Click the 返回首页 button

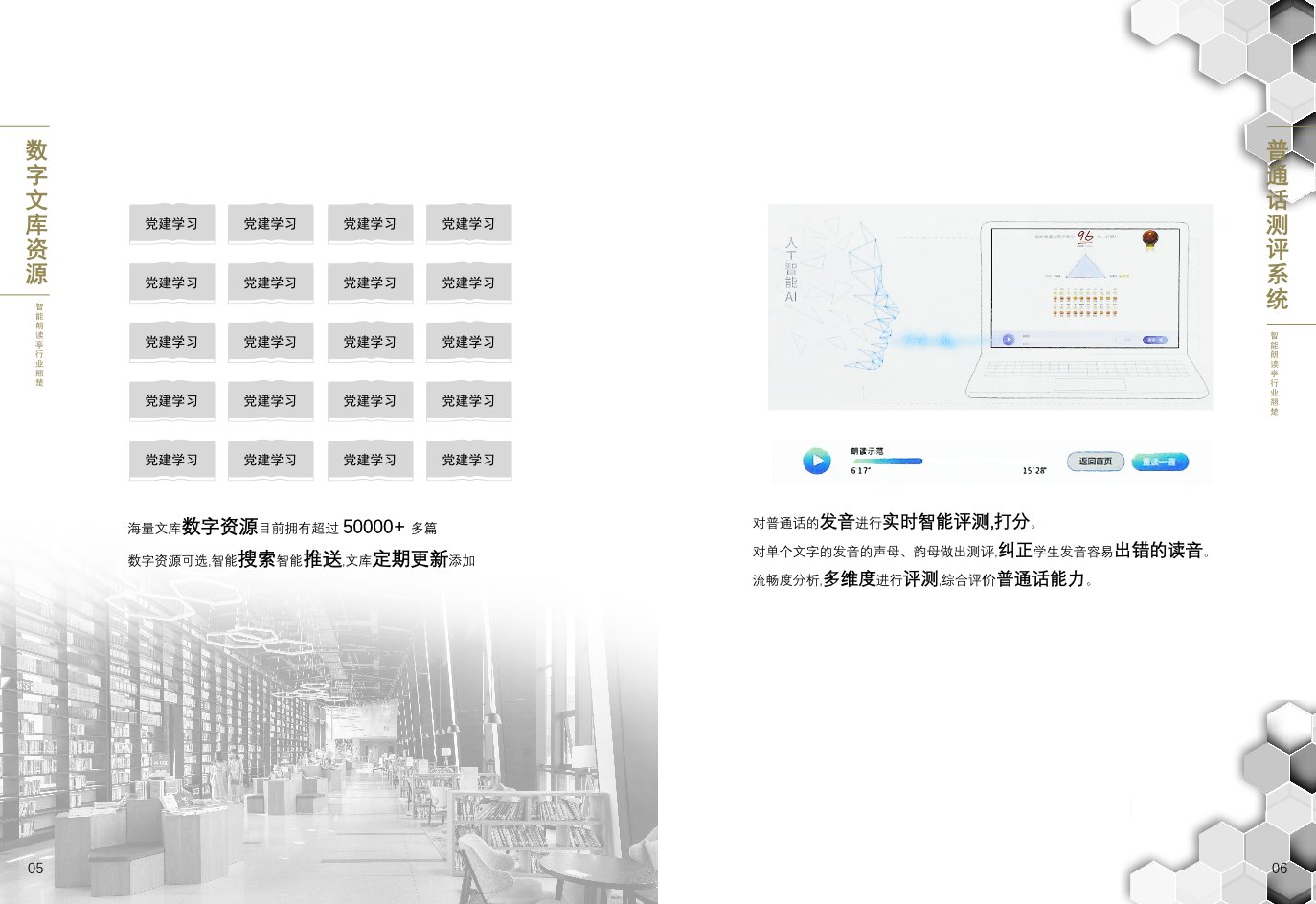tap(1096, 462)
